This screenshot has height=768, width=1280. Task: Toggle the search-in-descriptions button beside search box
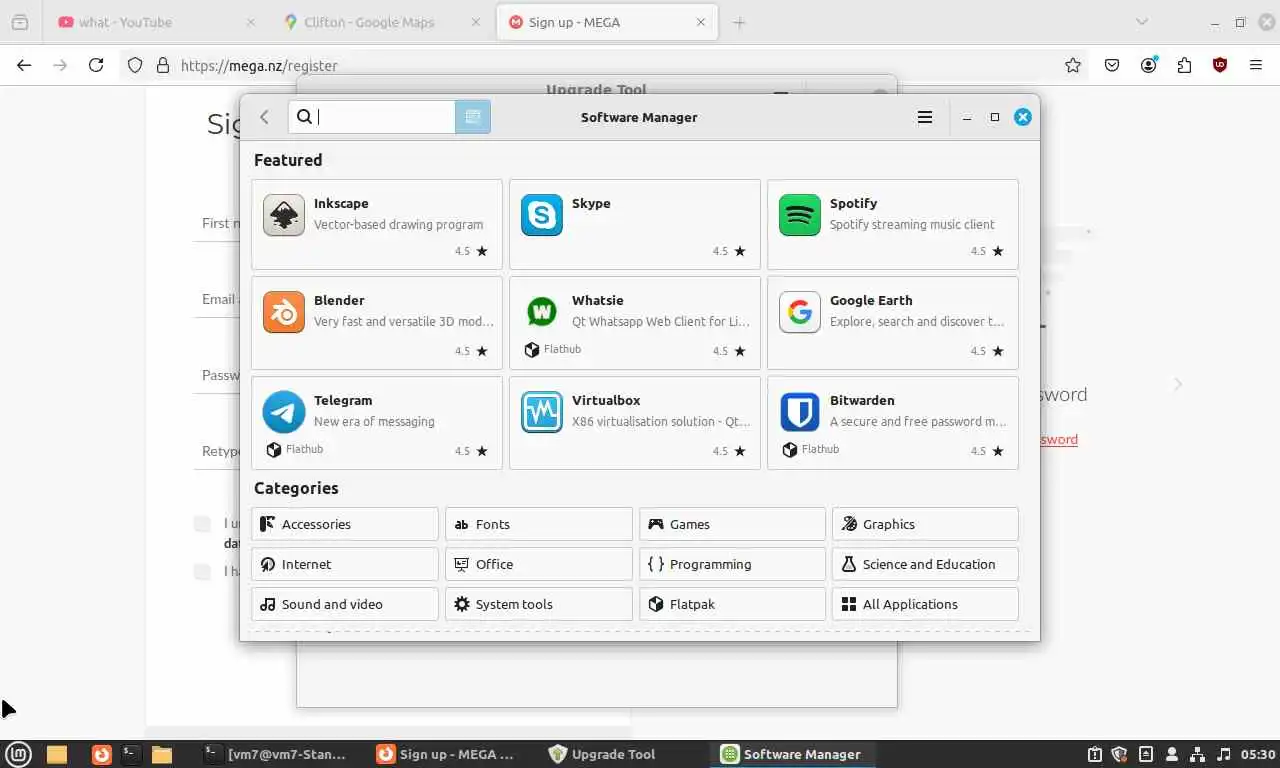tap(473, 117)
